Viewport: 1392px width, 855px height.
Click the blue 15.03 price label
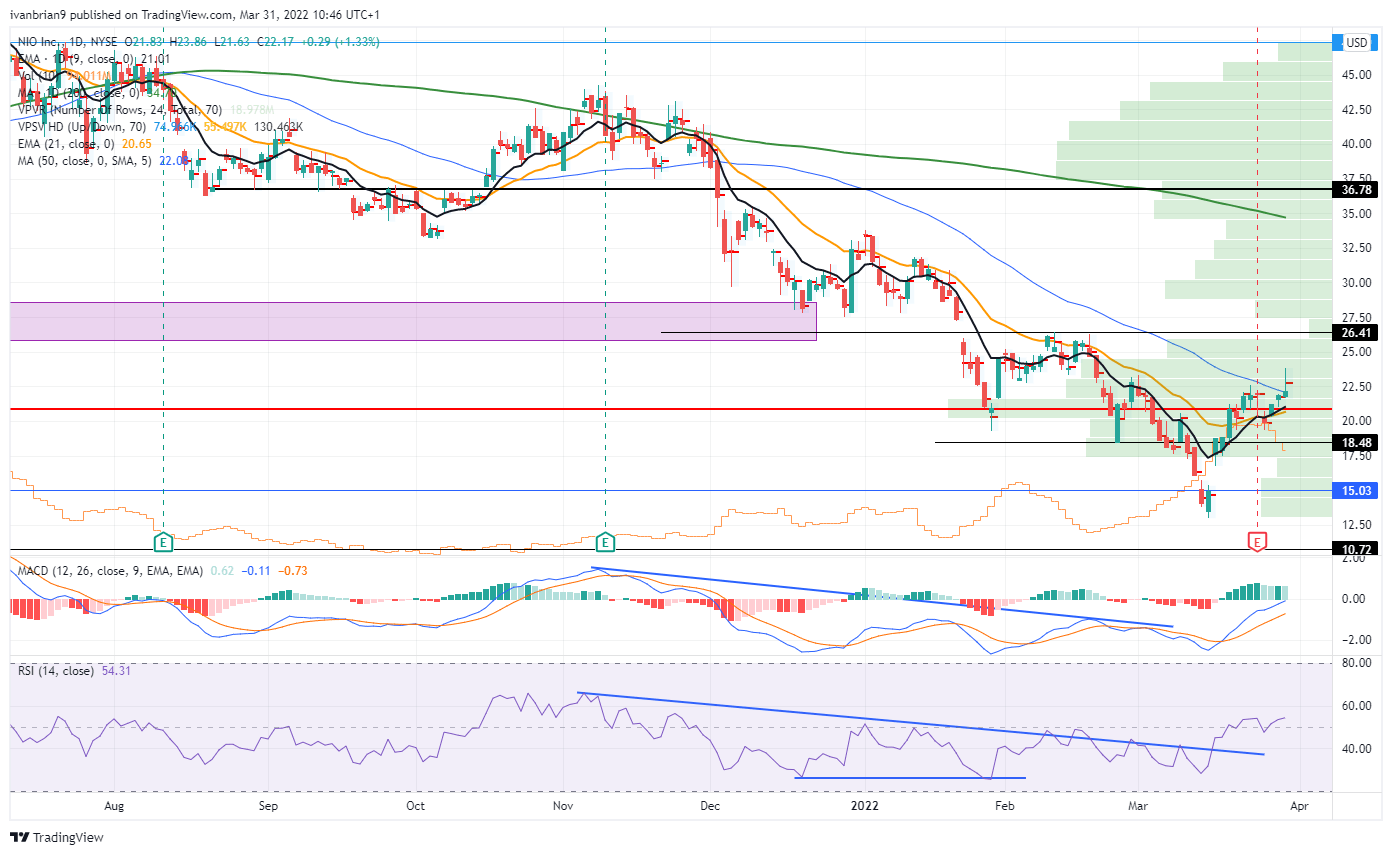tap(1356, 490)
